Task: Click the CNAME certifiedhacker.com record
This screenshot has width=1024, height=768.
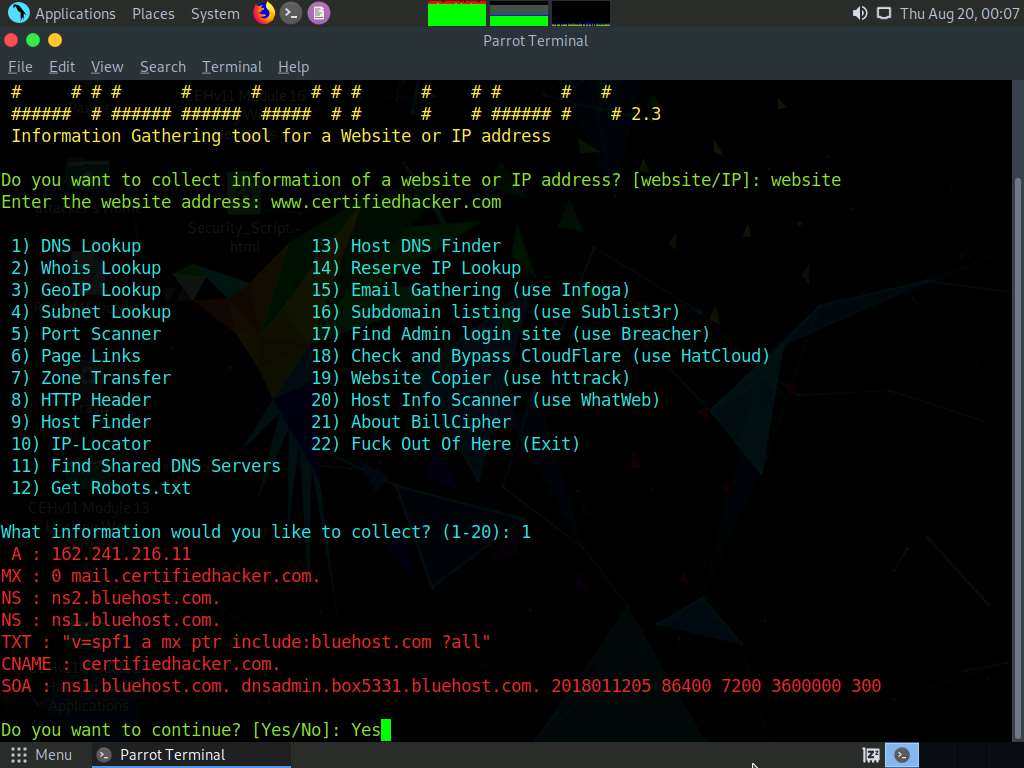Action: click(x=141, y=664)
